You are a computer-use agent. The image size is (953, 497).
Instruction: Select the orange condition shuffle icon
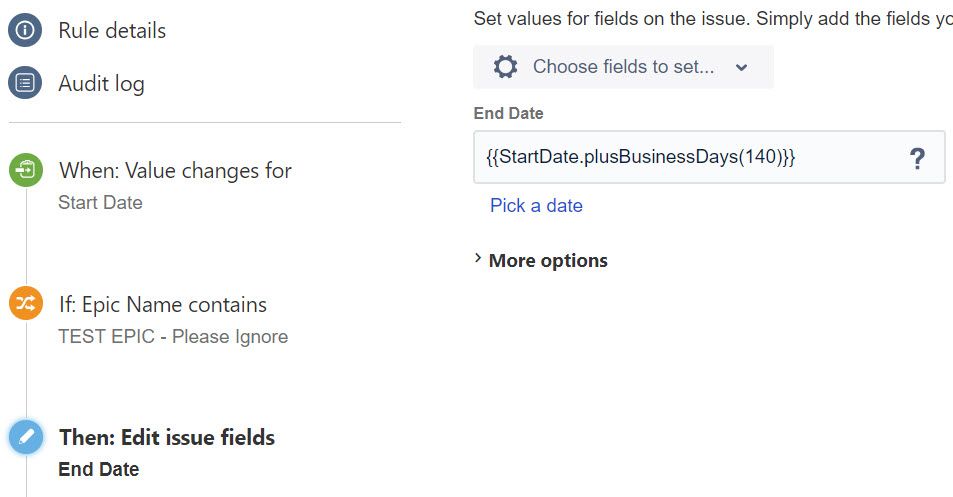pyautogui.click(x=26, y=303)
